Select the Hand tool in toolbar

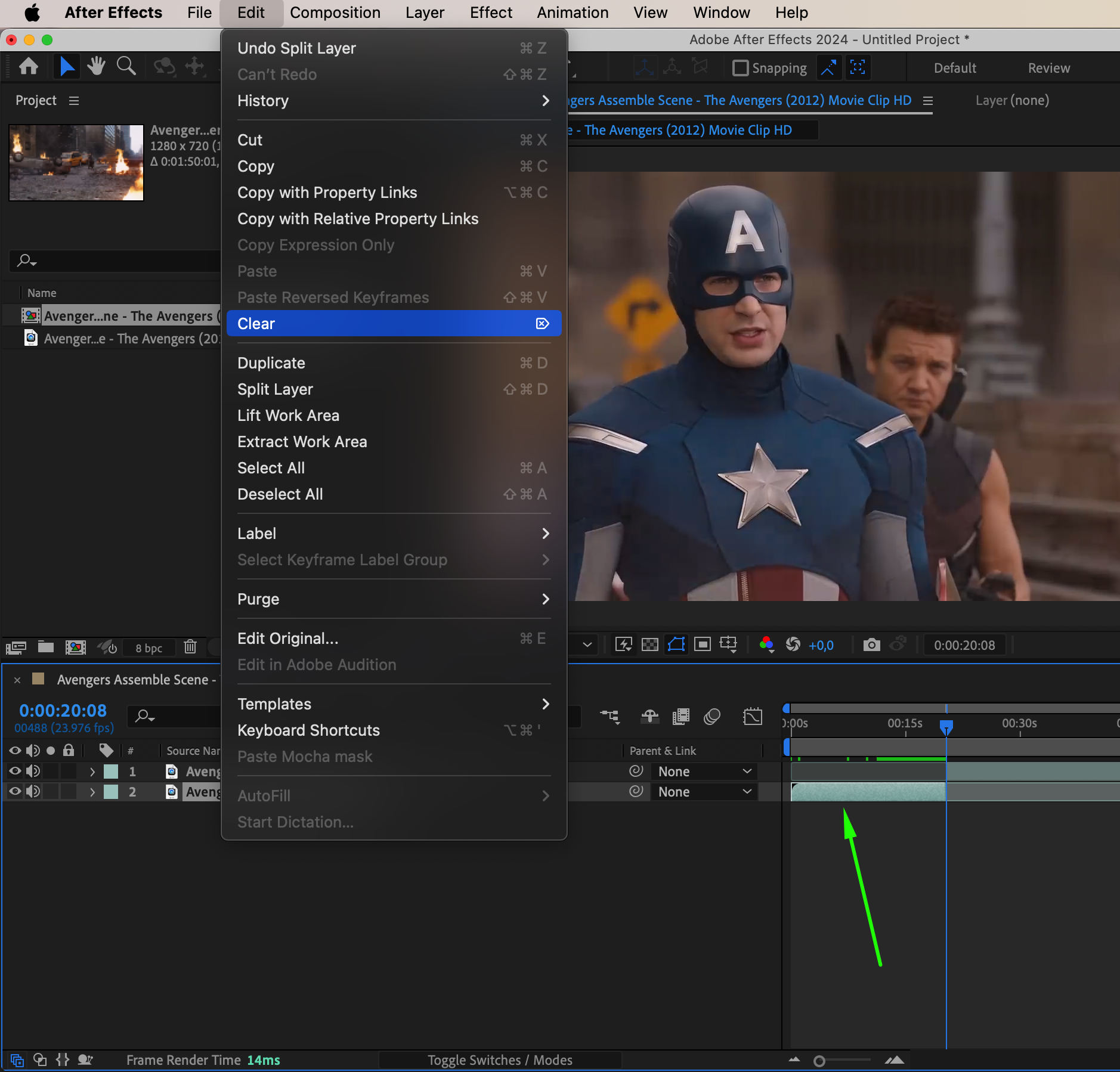tap(96, 66)
